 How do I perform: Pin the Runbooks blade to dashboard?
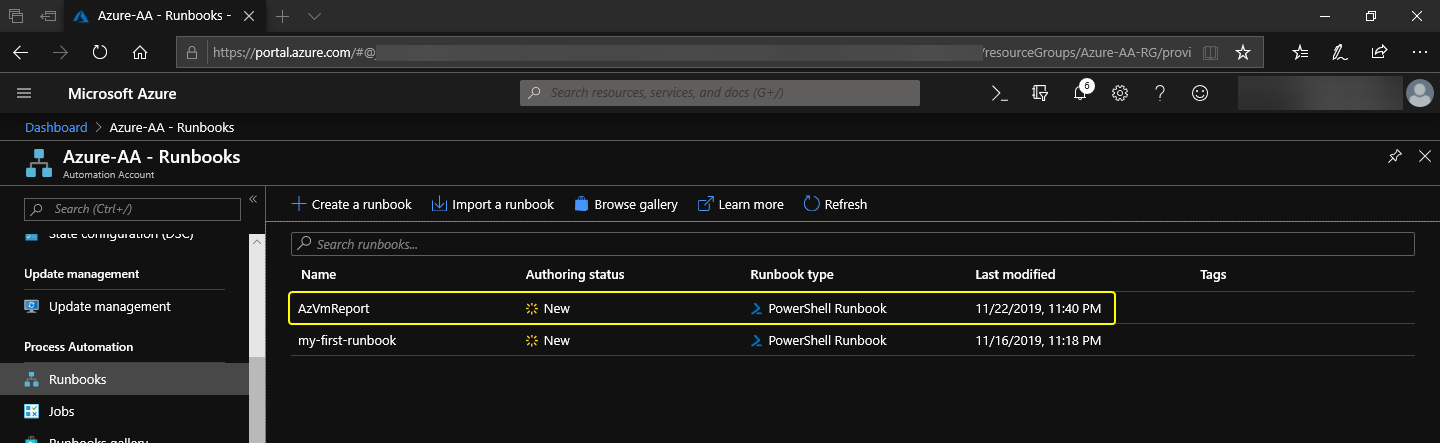(1395, 157)
